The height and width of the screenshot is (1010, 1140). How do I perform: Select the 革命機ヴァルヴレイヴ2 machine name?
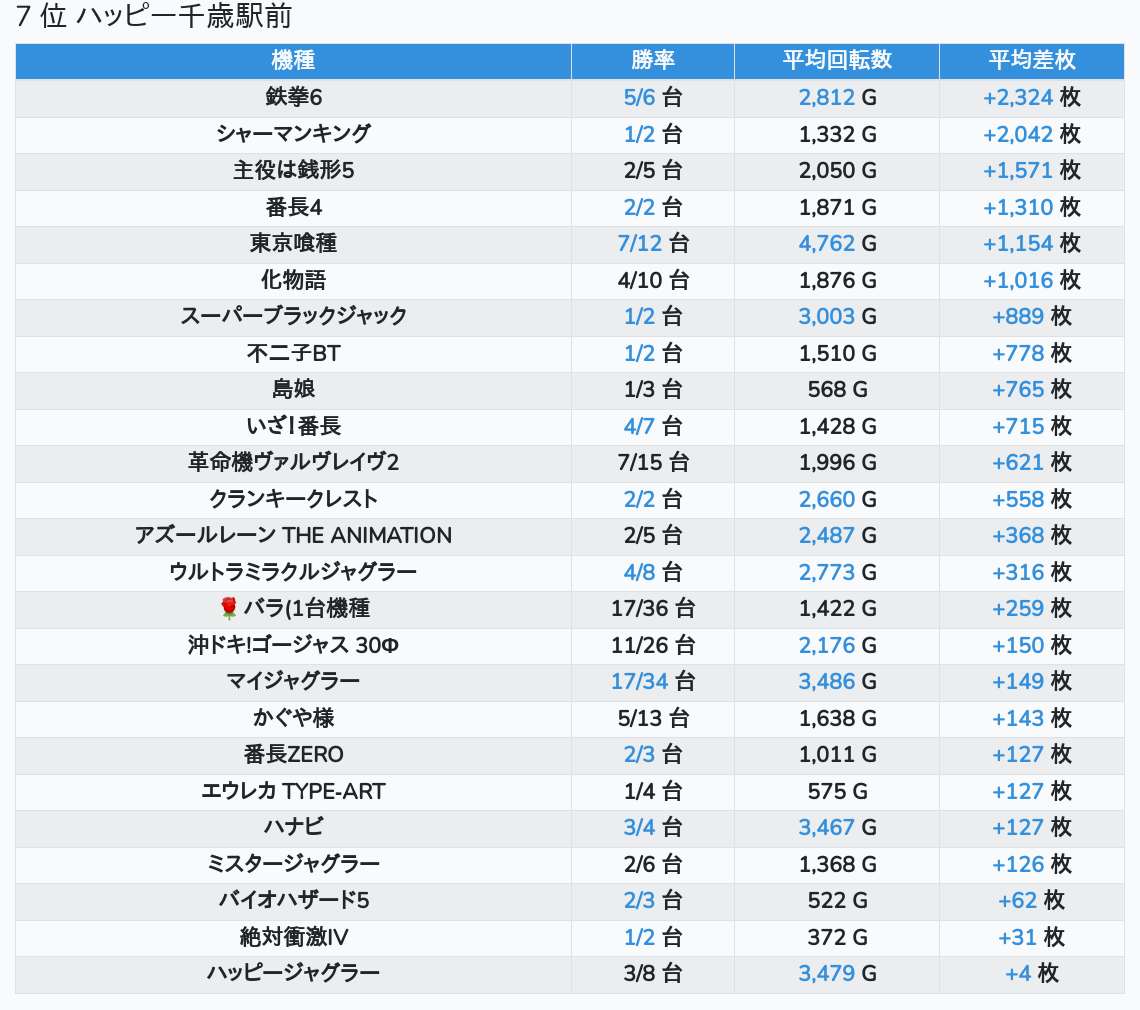point(293,462)
